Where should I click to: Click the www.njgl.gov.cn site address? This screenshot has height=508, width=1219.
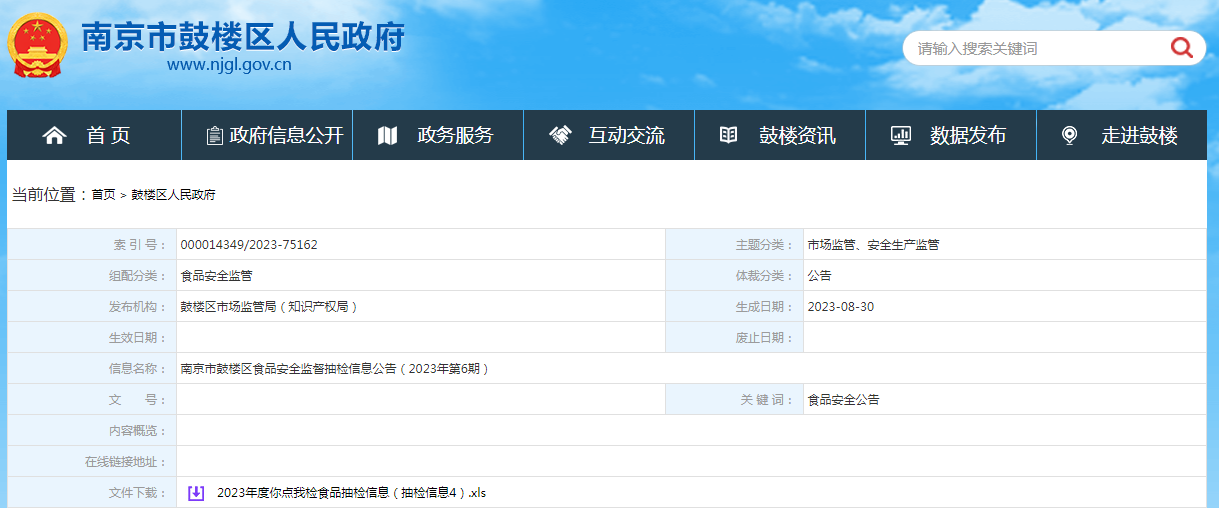pos(229,65)
